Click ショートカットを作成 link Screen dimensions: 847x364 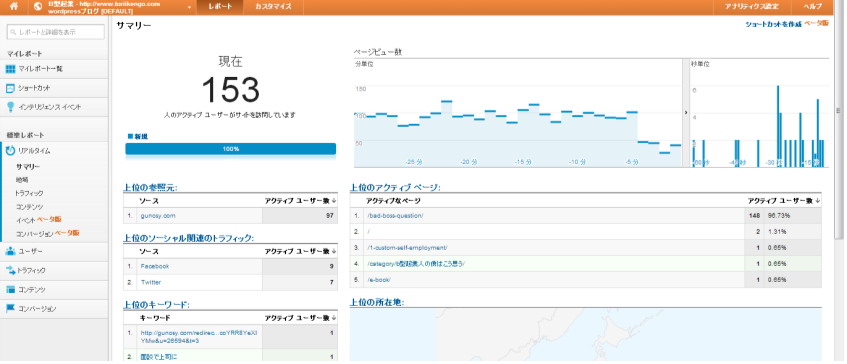[x=773, y=24]
